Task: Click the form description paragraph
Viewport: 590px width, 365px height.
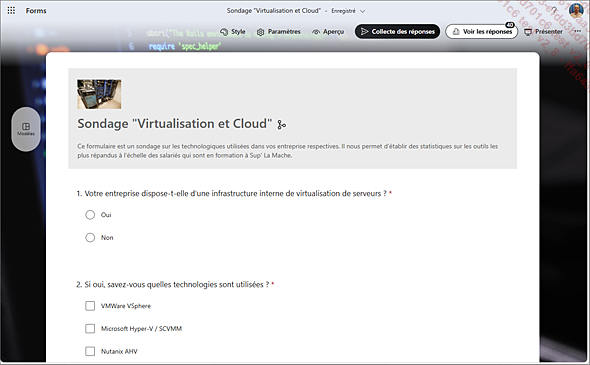Action: [x=287, y=151]
